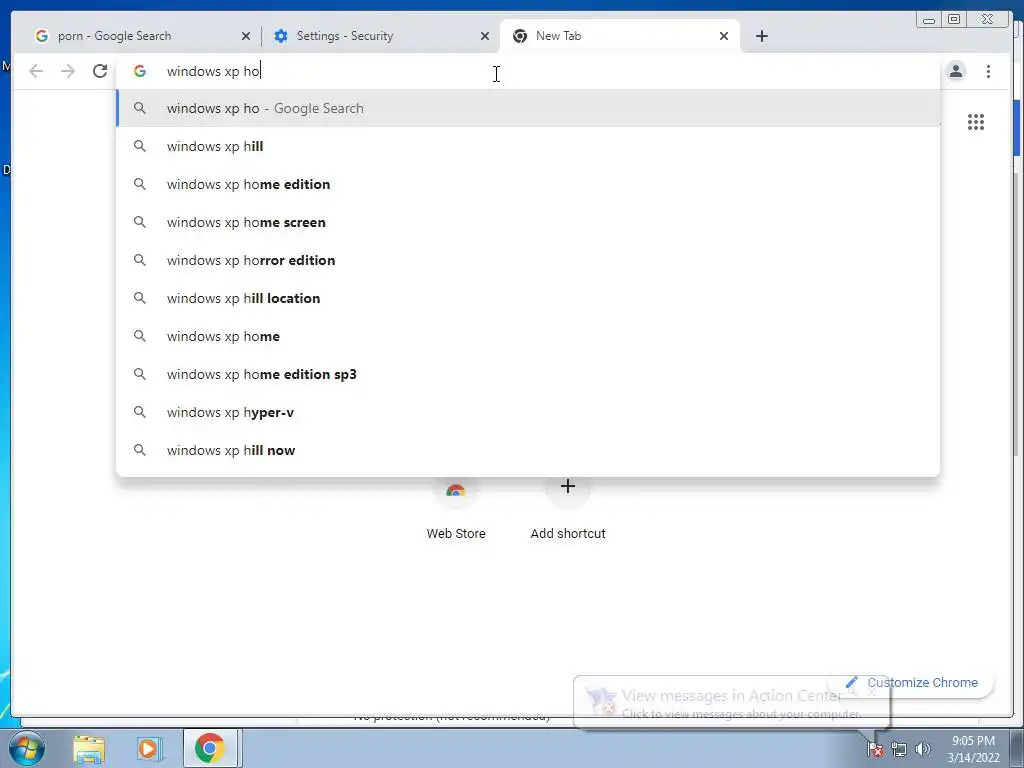This screenshot has height=768, width=1024.
Task: Select 'windows xp ho - Google Search' suggestion
Action: [x=528, y=108]
